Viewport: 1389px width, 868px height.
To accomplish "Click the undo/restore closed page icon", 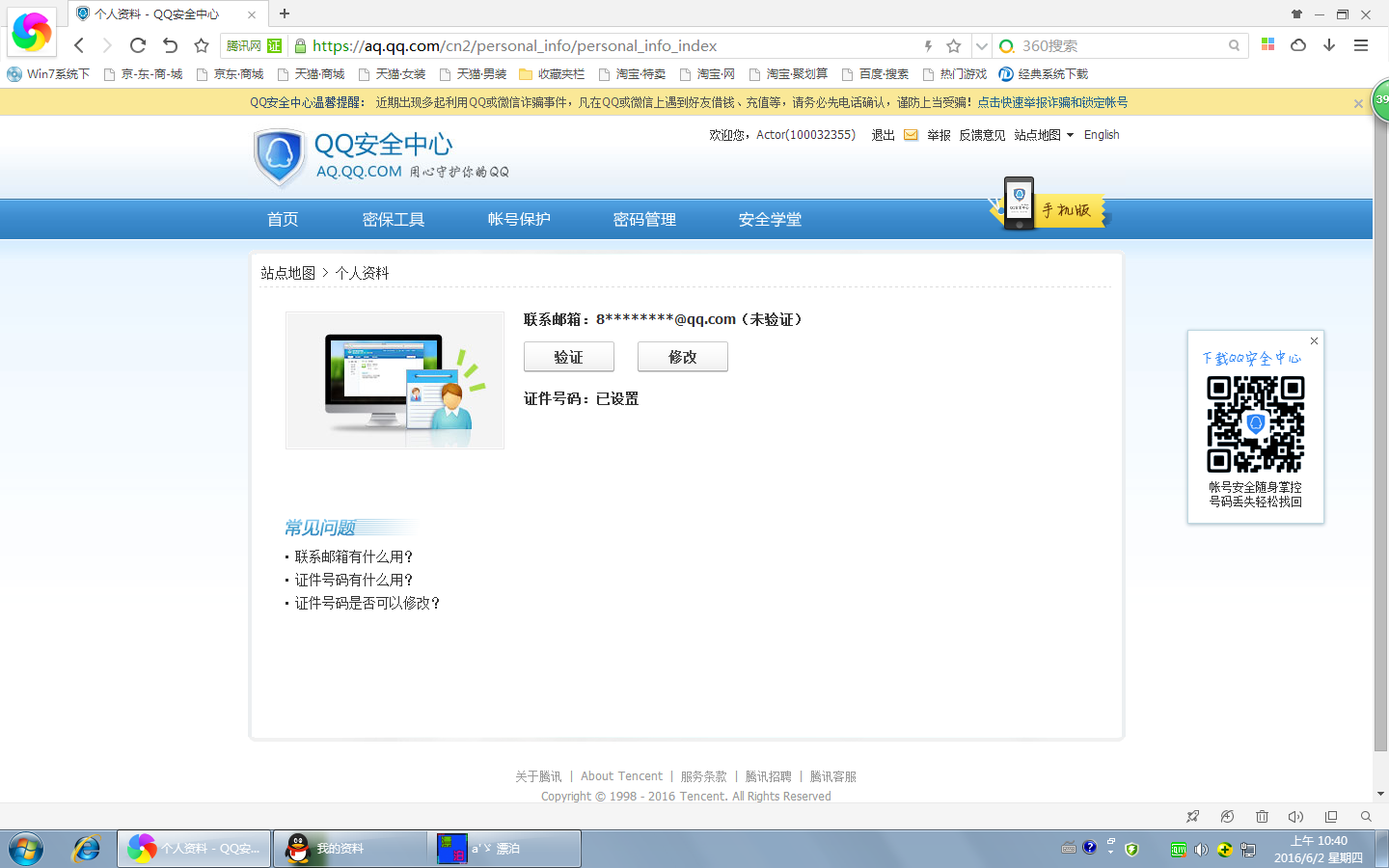I will coord(170,45).
